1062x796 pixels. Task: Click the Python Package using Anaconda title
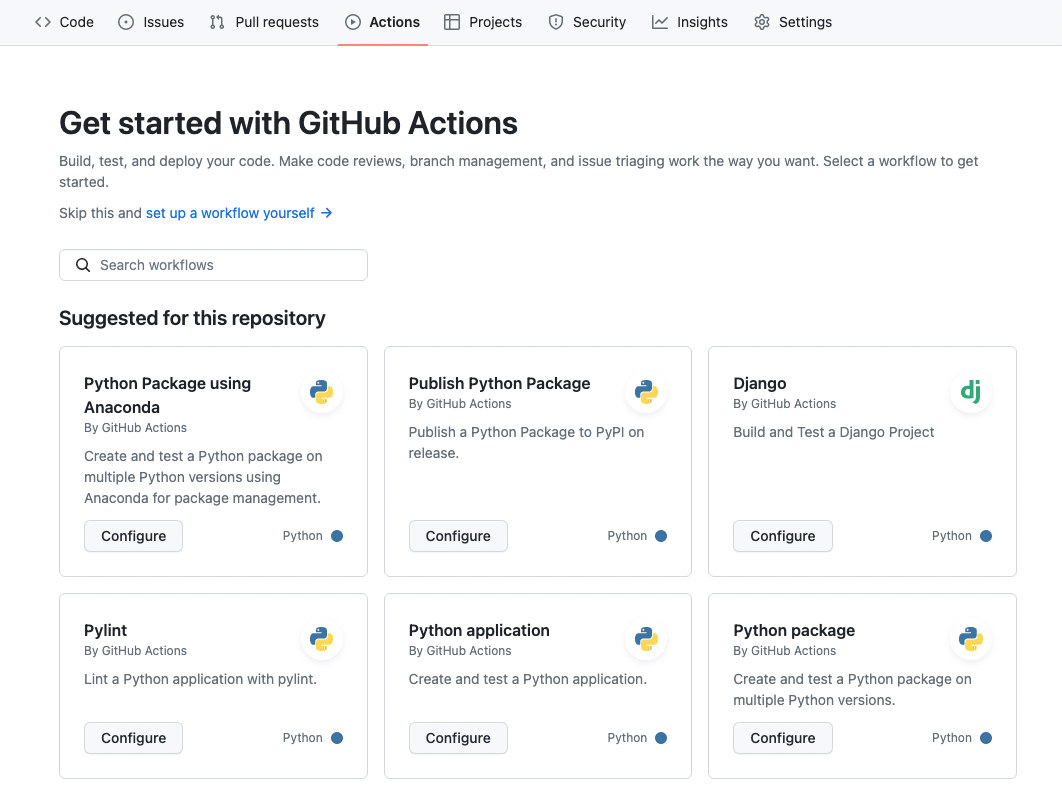point(167,395)
